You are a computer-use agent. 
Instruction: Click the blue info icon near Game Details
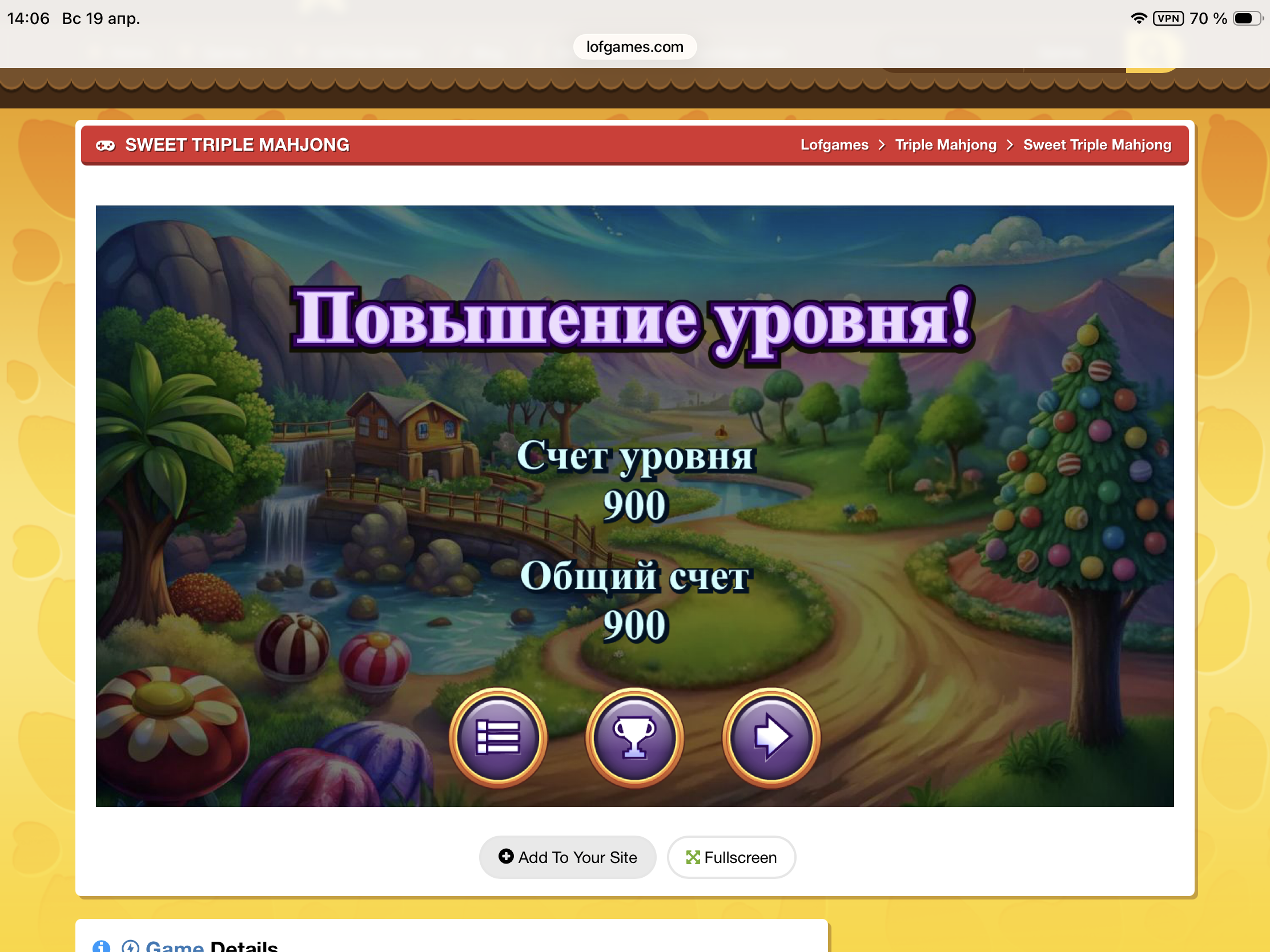102,946
